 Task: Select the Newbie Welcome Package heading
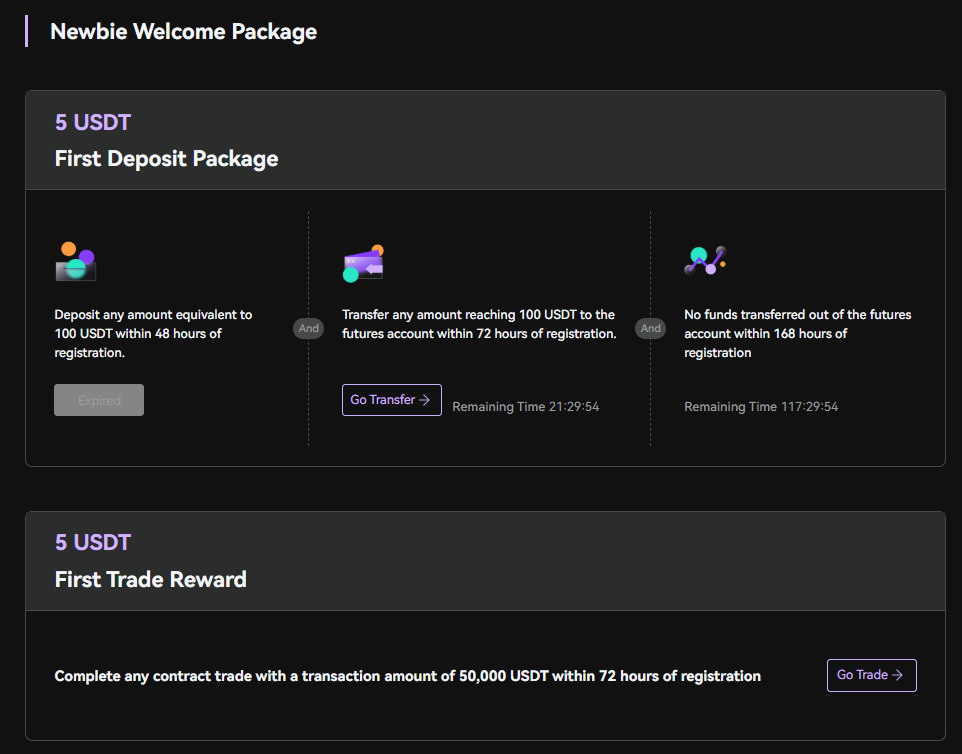click(x=183, y=31)
